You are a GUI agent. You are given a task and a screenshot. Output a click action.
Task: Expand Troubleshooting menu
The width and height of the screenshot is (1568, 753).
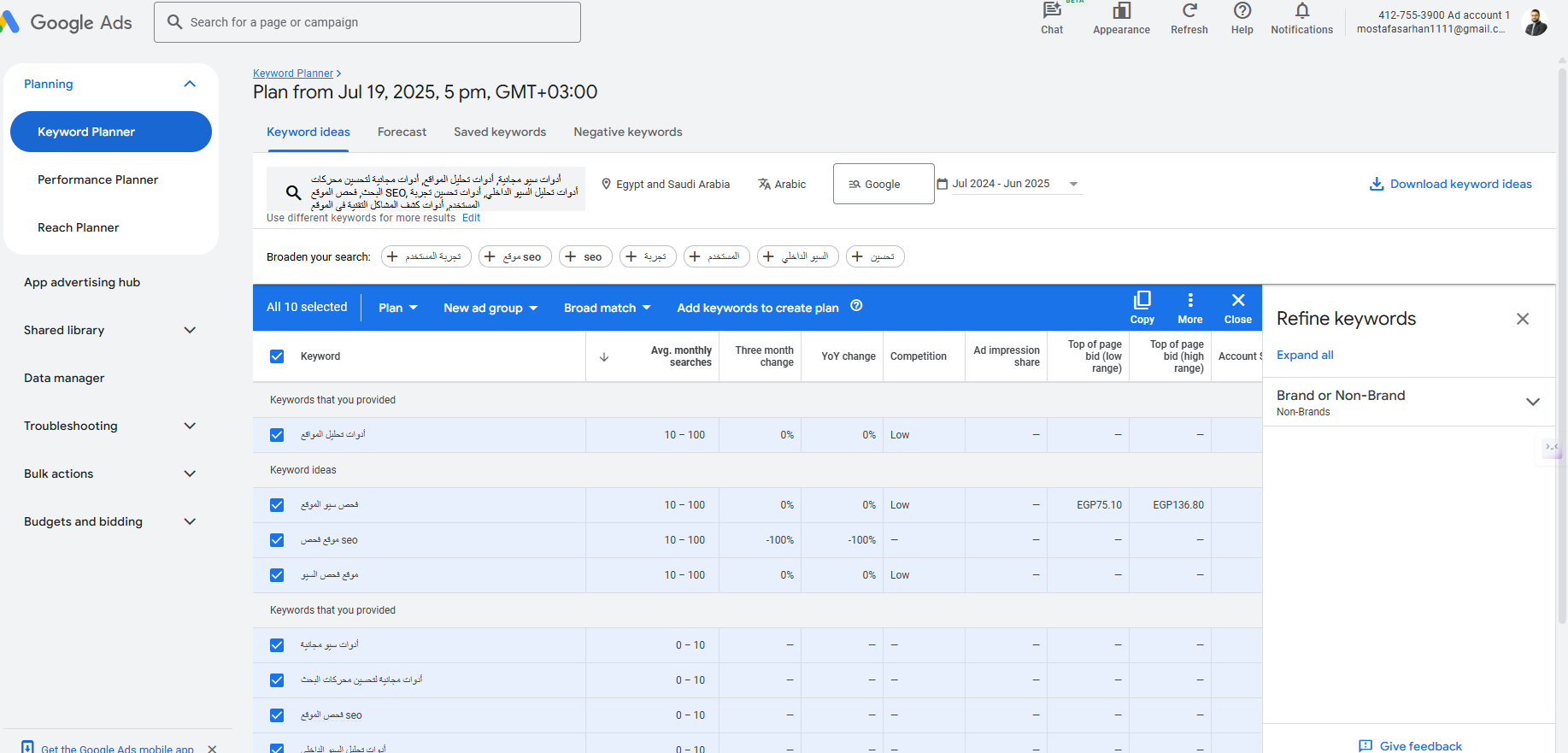[190, 426]
